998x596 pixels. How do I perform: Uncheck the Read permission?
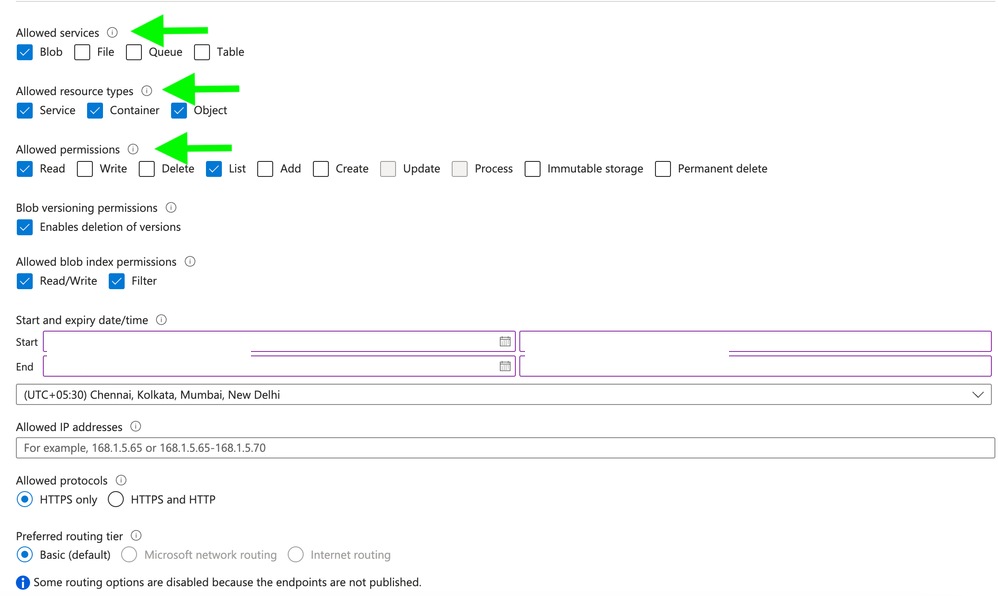click(x=25, y=169)
